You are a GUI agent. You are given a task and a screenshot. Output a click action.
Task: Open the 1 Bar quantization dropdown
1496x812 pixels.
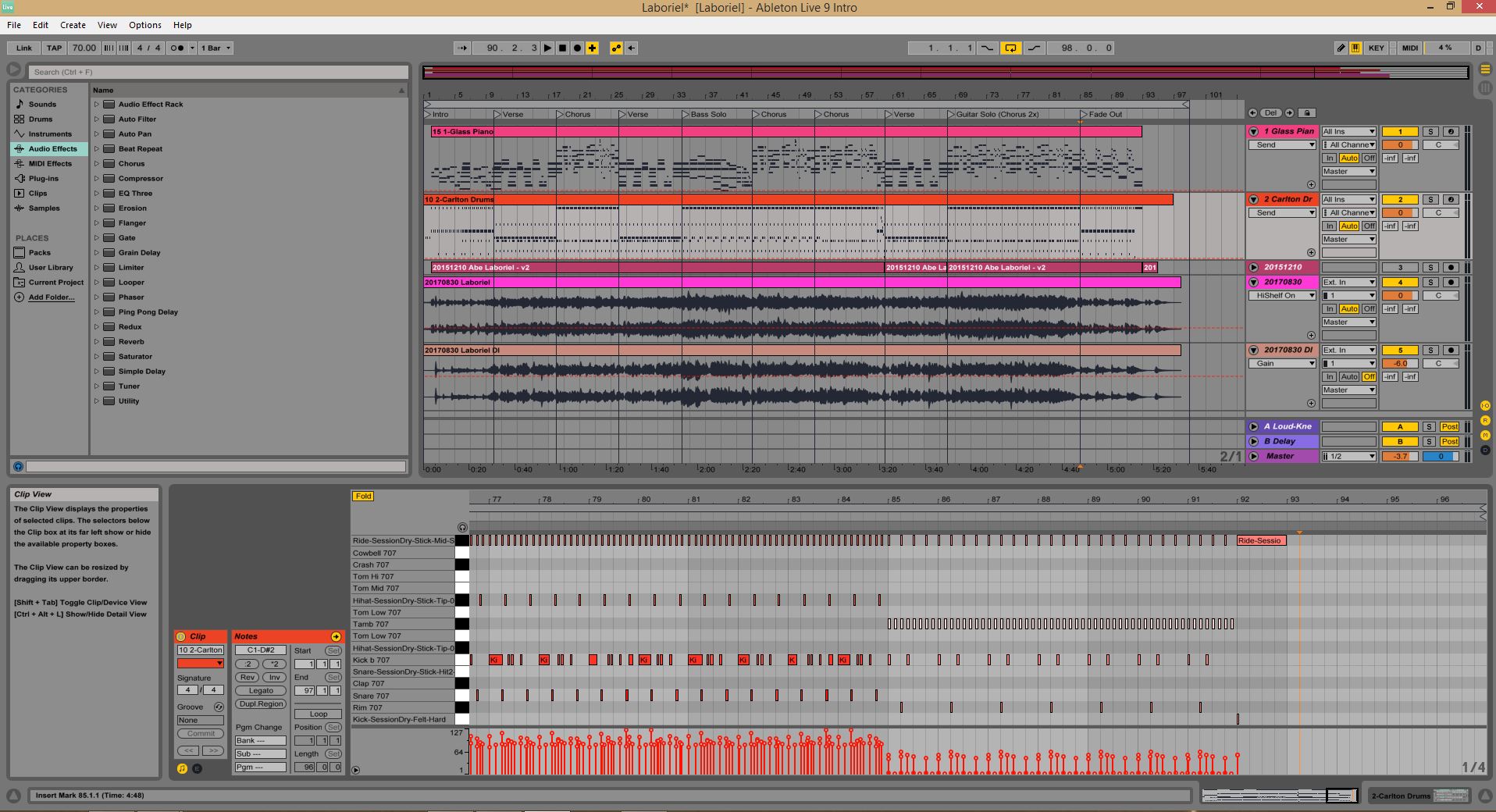click(216, 48)
